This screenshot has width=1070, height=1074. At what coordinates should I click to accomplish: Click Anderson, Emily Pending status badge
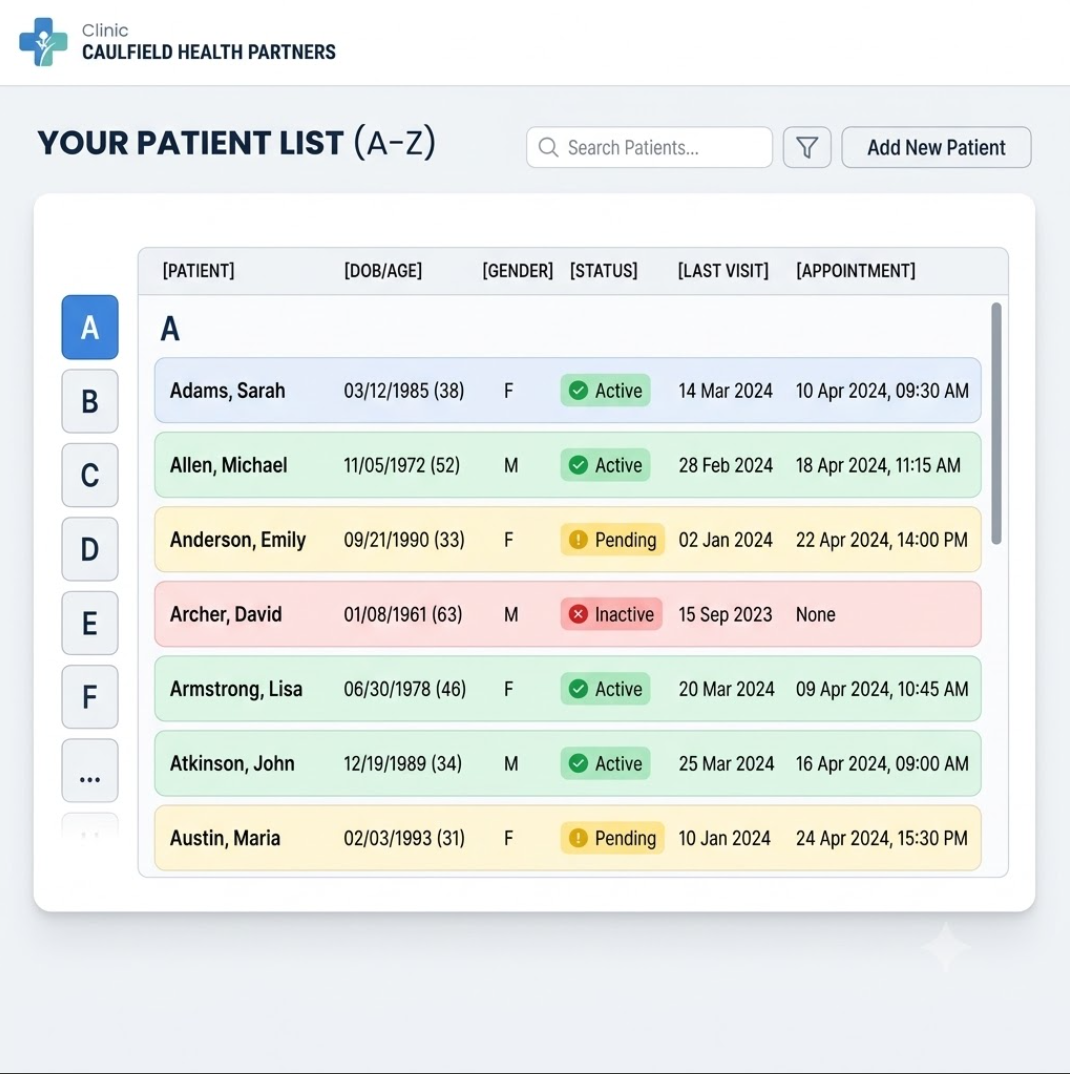pyautogui.click(x=612, y=540)
